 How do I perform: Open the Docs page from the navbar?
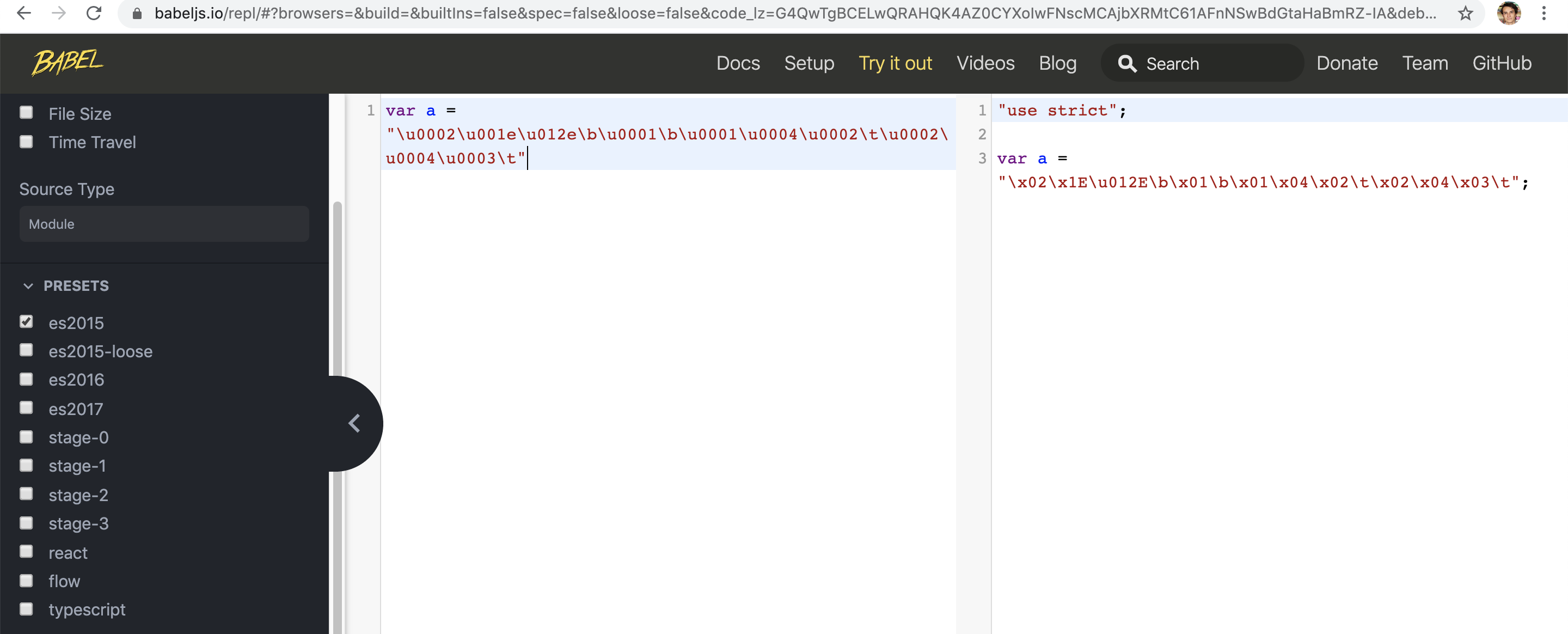(x=738, y=63)
